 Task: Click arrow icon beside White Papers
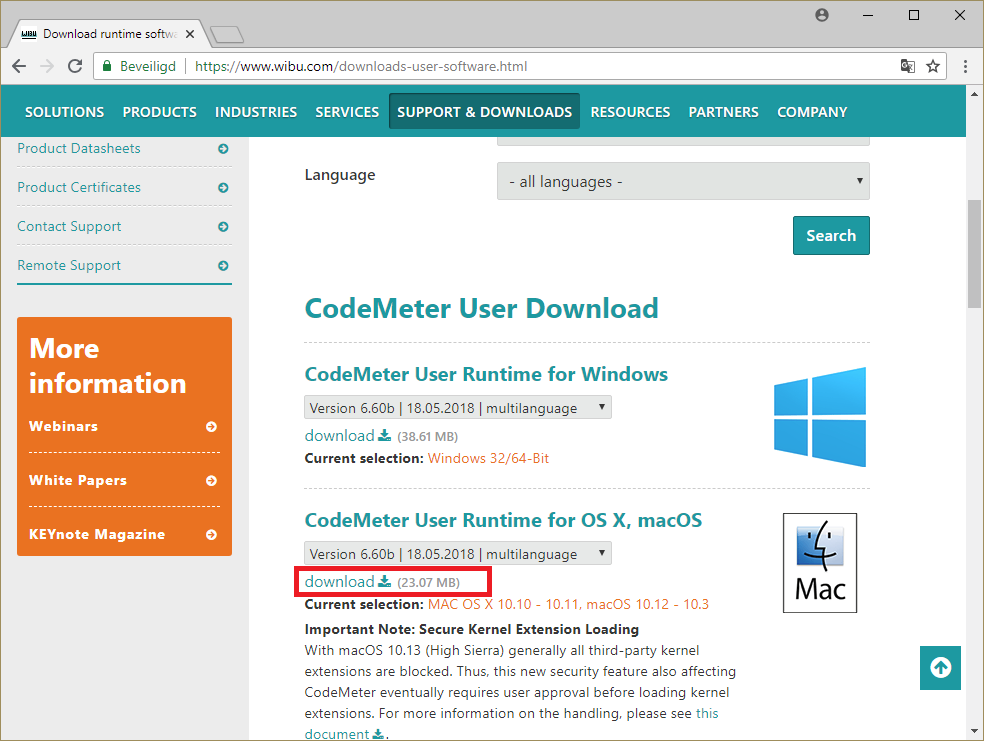tap(211, 481)
